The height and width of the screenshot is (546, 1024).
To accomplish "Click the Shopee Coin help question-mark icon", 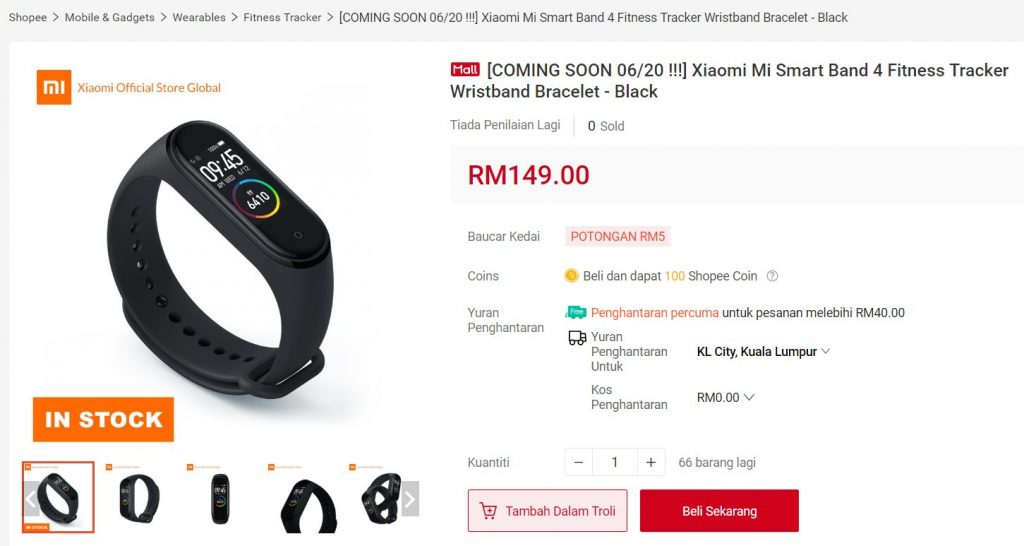I will 772,276.
